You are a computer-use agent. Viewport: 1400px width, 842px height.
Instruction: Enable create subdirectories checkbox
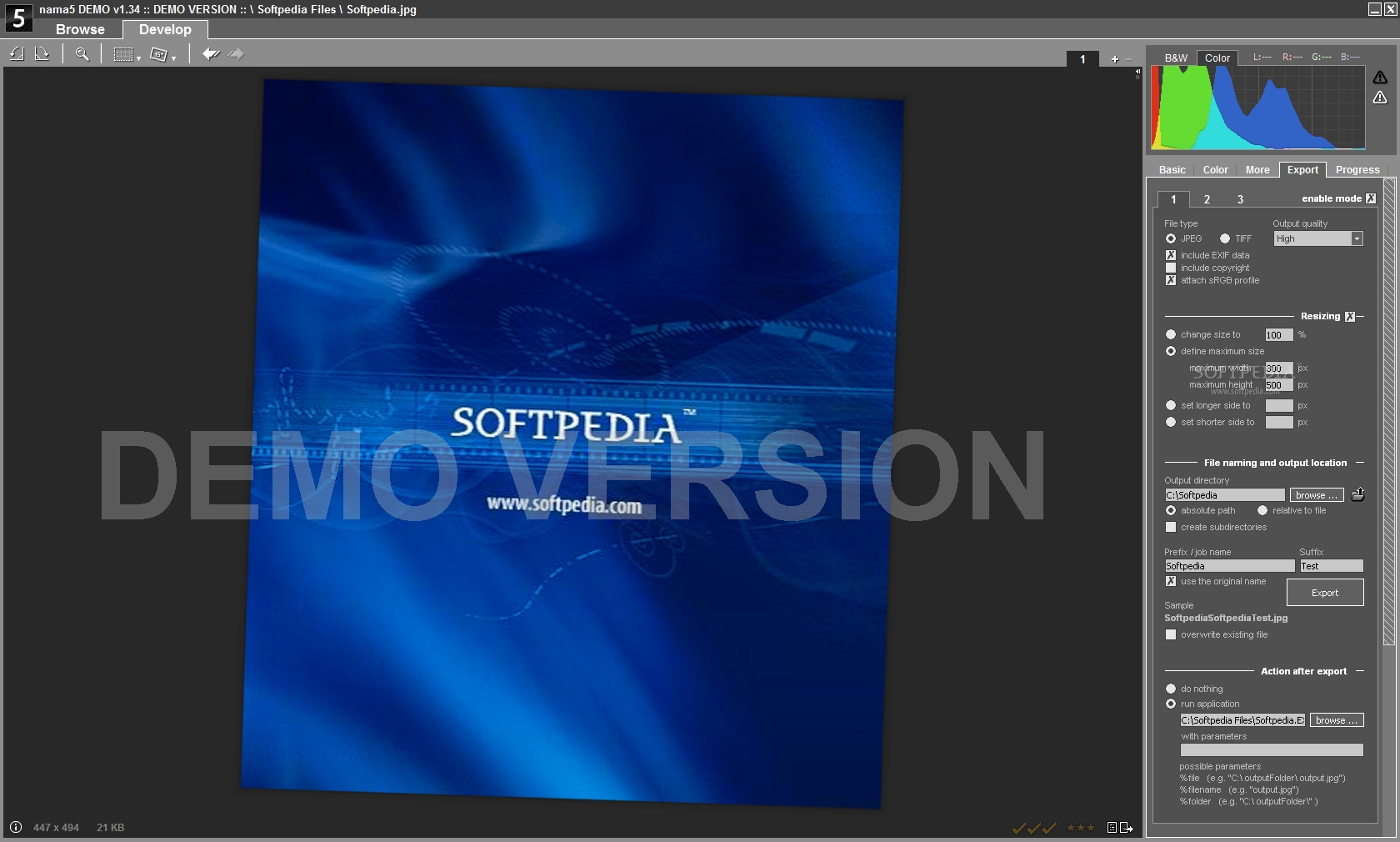click(1171, 527)
